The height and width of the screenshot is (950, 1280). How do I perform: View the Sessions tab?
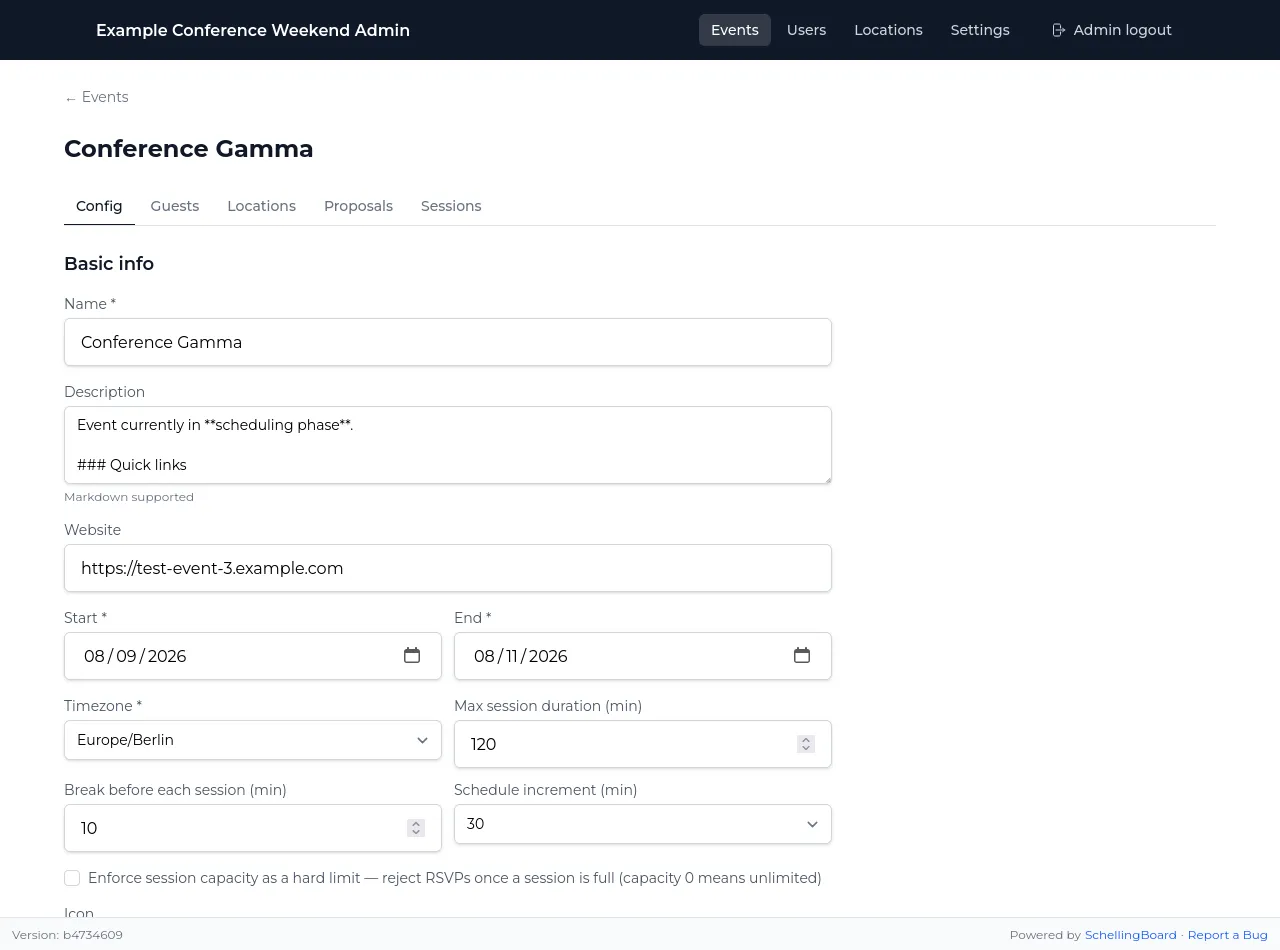[451, 206]
